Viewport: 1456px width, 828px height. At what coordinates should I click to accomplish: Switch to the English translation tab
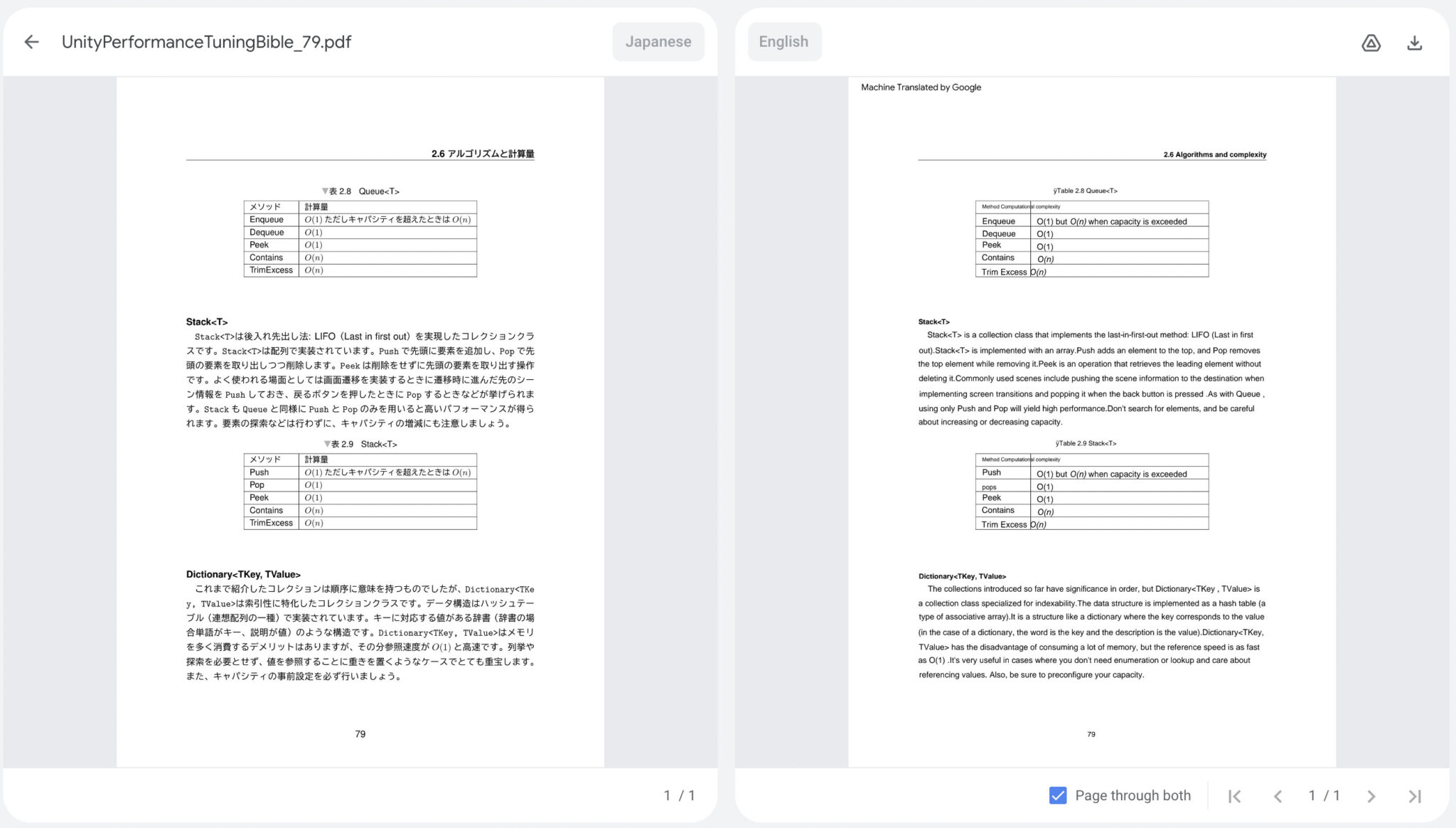point(783,41)
